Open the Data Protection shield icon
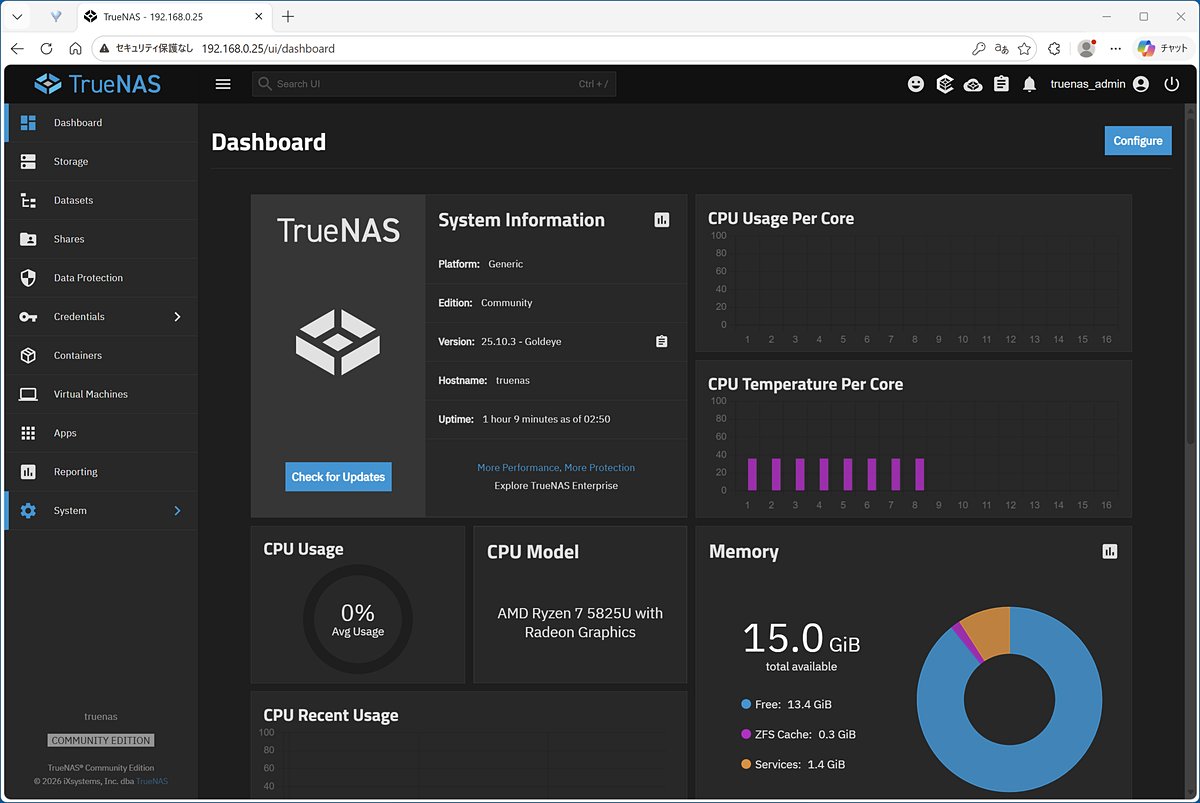Image resolution: width=1200 pixels, height=803 pixels. (28, 278)
